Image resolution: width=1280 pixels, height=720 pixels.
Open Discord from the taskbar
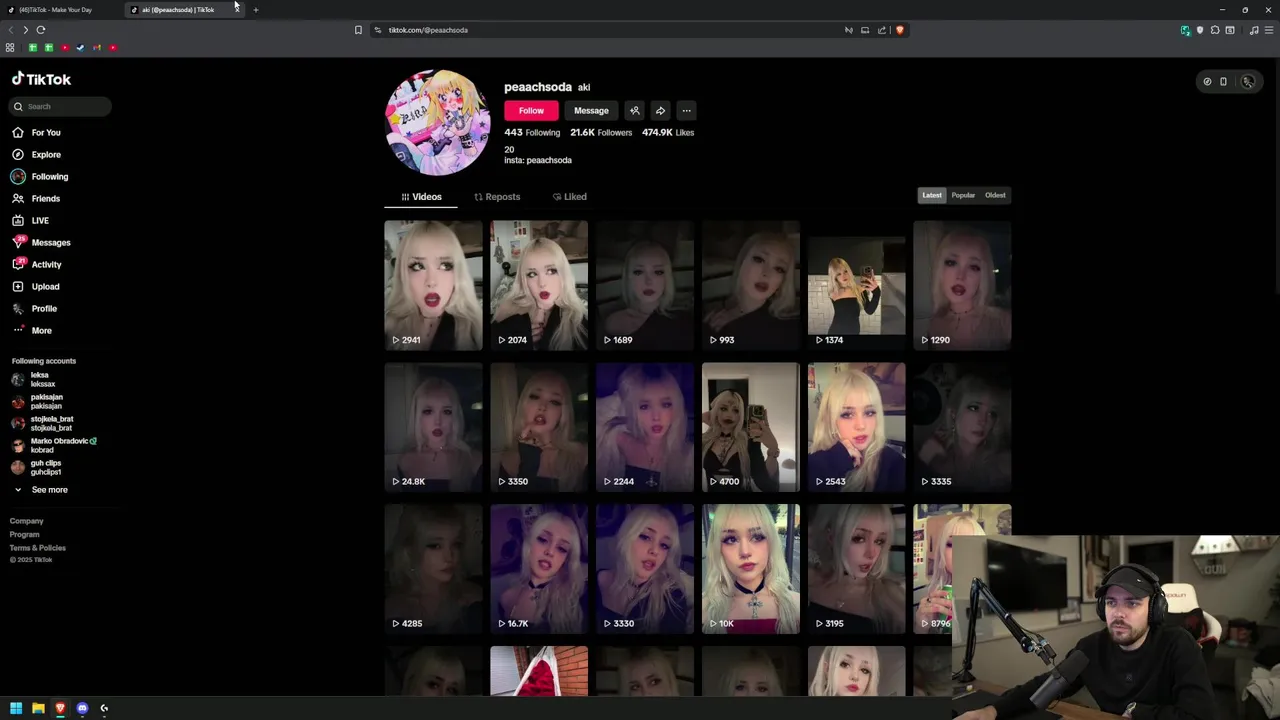82,708
